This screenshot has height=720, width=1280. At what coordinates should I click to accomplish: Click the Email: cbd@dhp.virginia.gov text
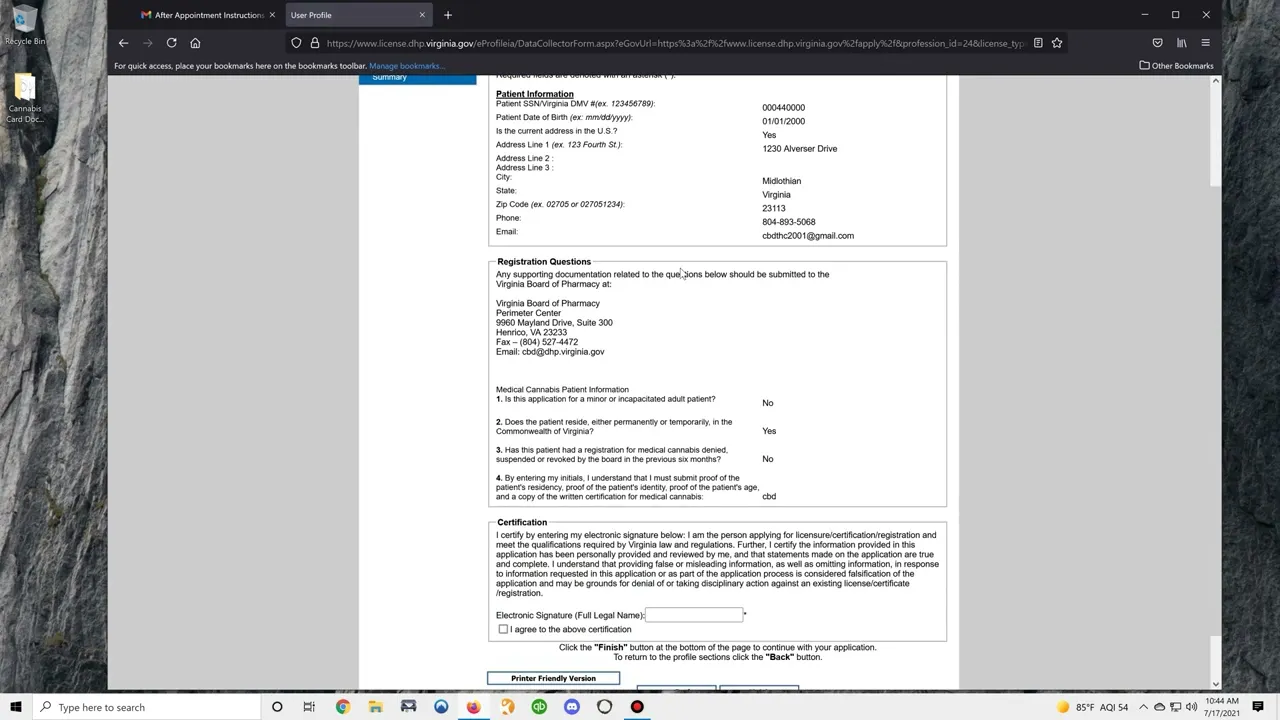[550, 352]
